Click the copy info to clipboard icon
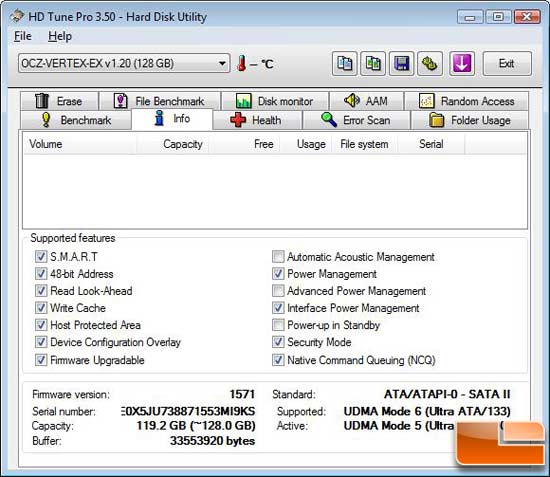Screen dimensions: 550x477 (345, 64)
